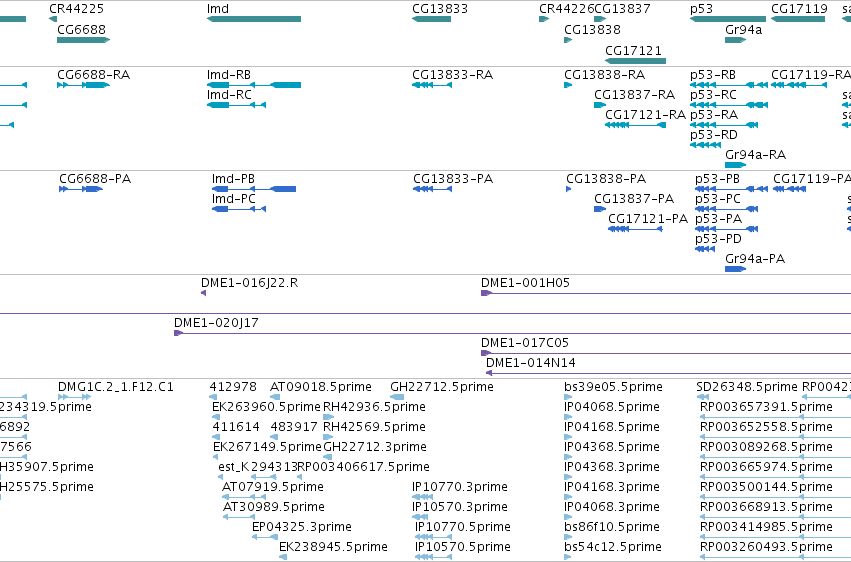Click the CG13833-PA protein label
This screenshot has height=562, width=851.
pos(453,178)
